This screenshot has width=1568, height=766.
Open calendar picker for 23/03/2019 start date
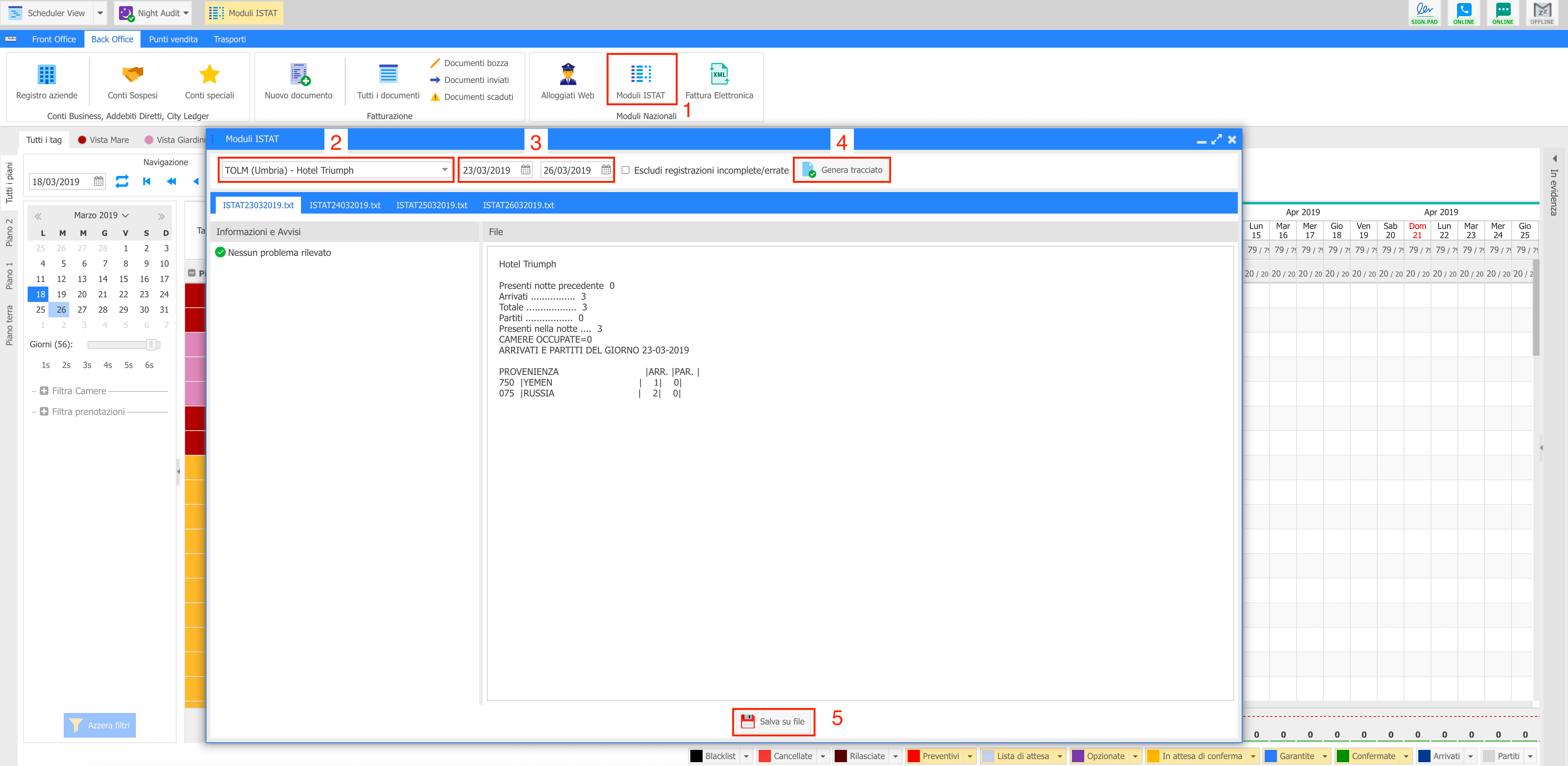pyautogui.click(x=525, y=170)
